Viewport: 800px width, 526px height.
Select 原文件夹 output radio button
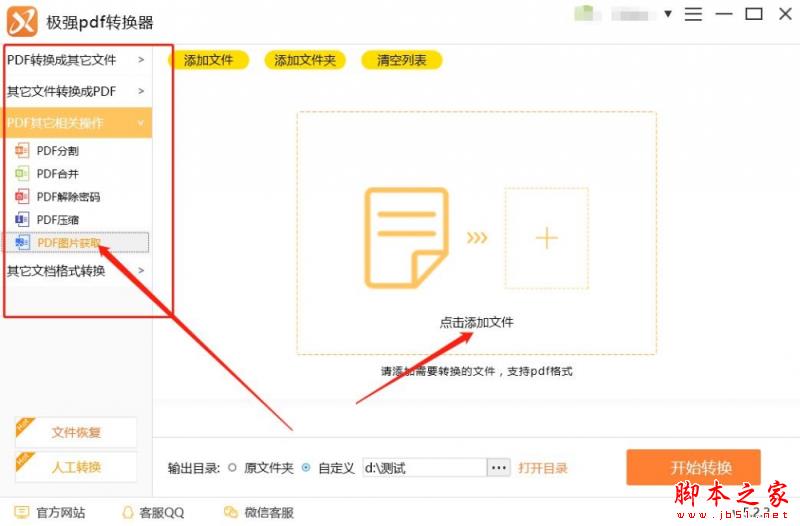pyautogui.click(x=233, y=467)
